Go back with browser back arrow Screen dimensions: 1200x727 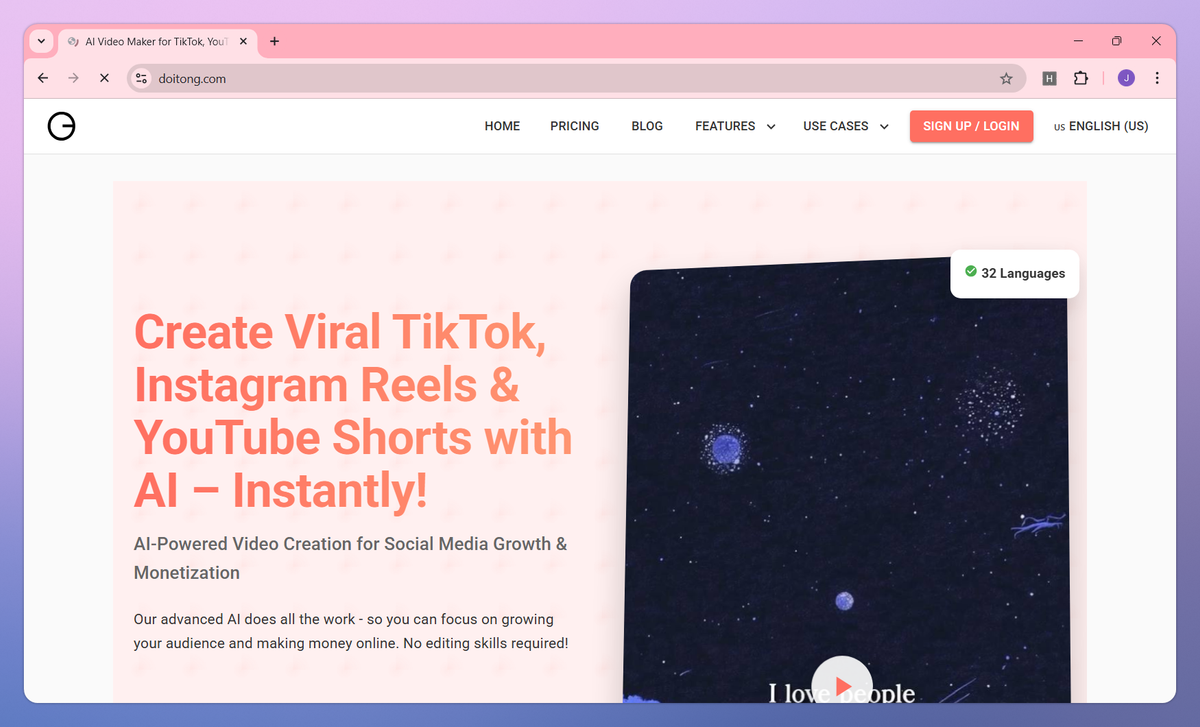[42, 78]
